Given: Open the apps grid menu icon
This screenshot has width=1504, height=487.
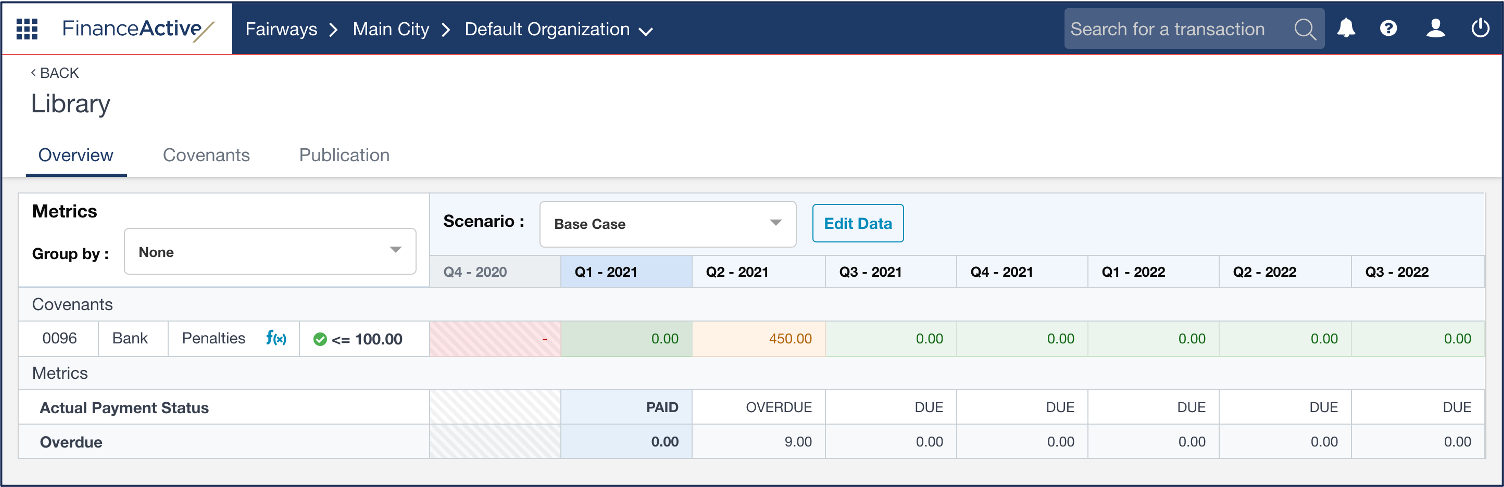Looking at the screenshot, I should 27,29.
